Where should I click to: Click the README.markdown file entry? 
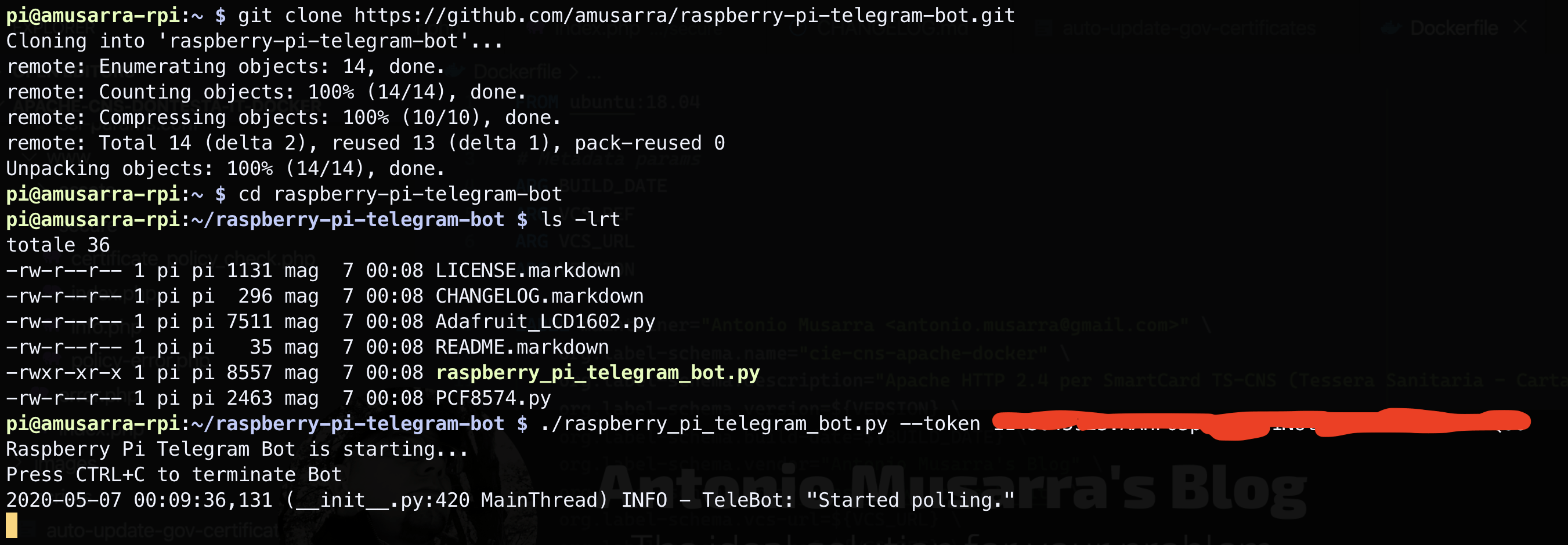coord(522,347)
